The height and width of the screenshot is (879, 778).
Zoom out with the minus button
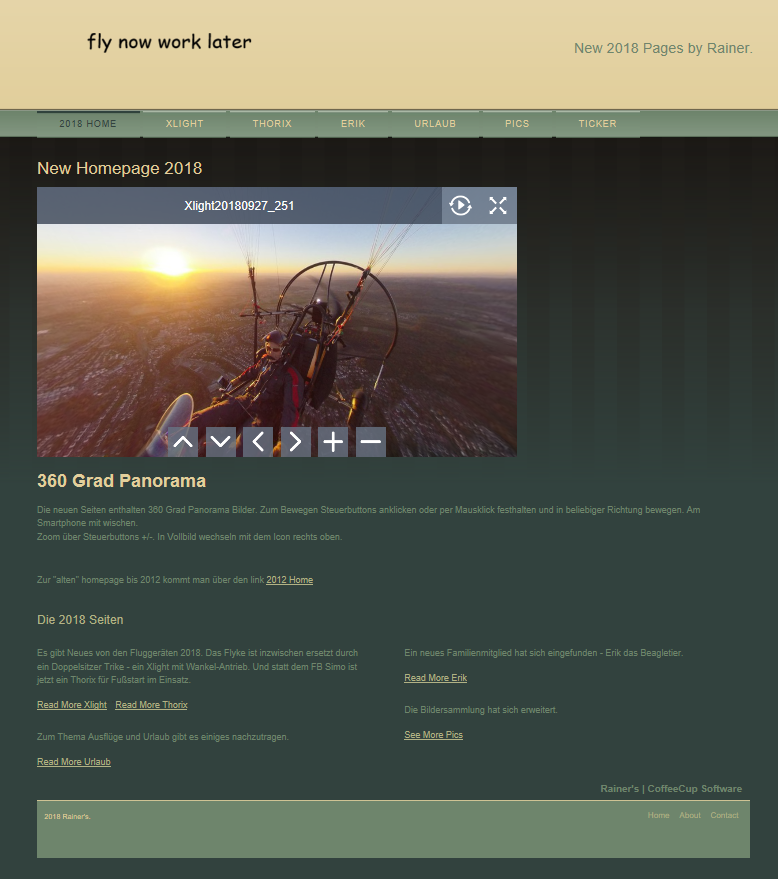pyautogui.click(x=371, y=442)
